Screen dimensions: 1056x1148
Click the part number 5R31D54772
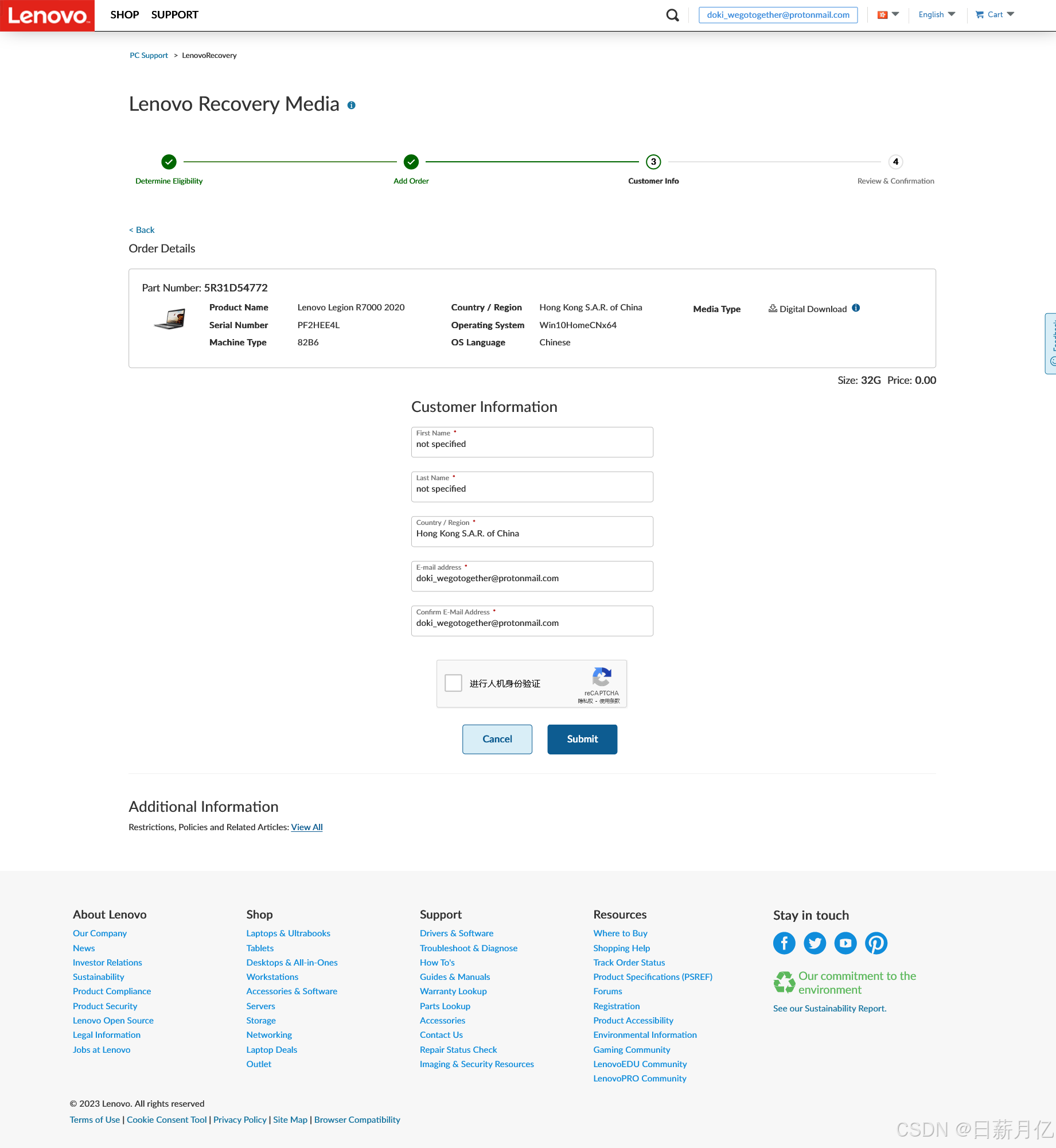[x=236, y=288]
